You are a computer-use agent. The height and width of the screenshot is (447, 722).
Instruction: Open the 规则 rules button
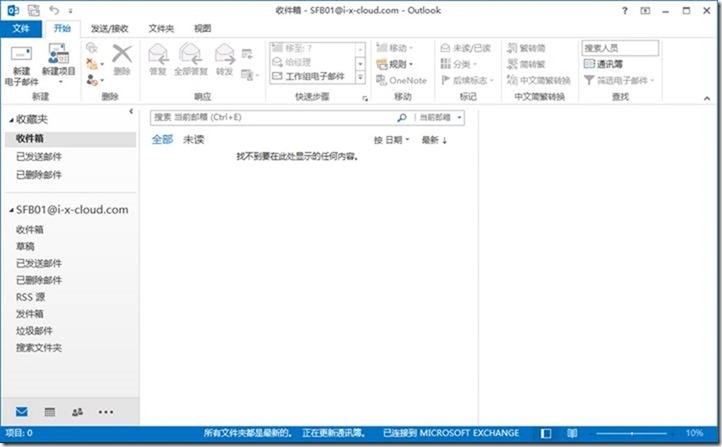(395, 64)
